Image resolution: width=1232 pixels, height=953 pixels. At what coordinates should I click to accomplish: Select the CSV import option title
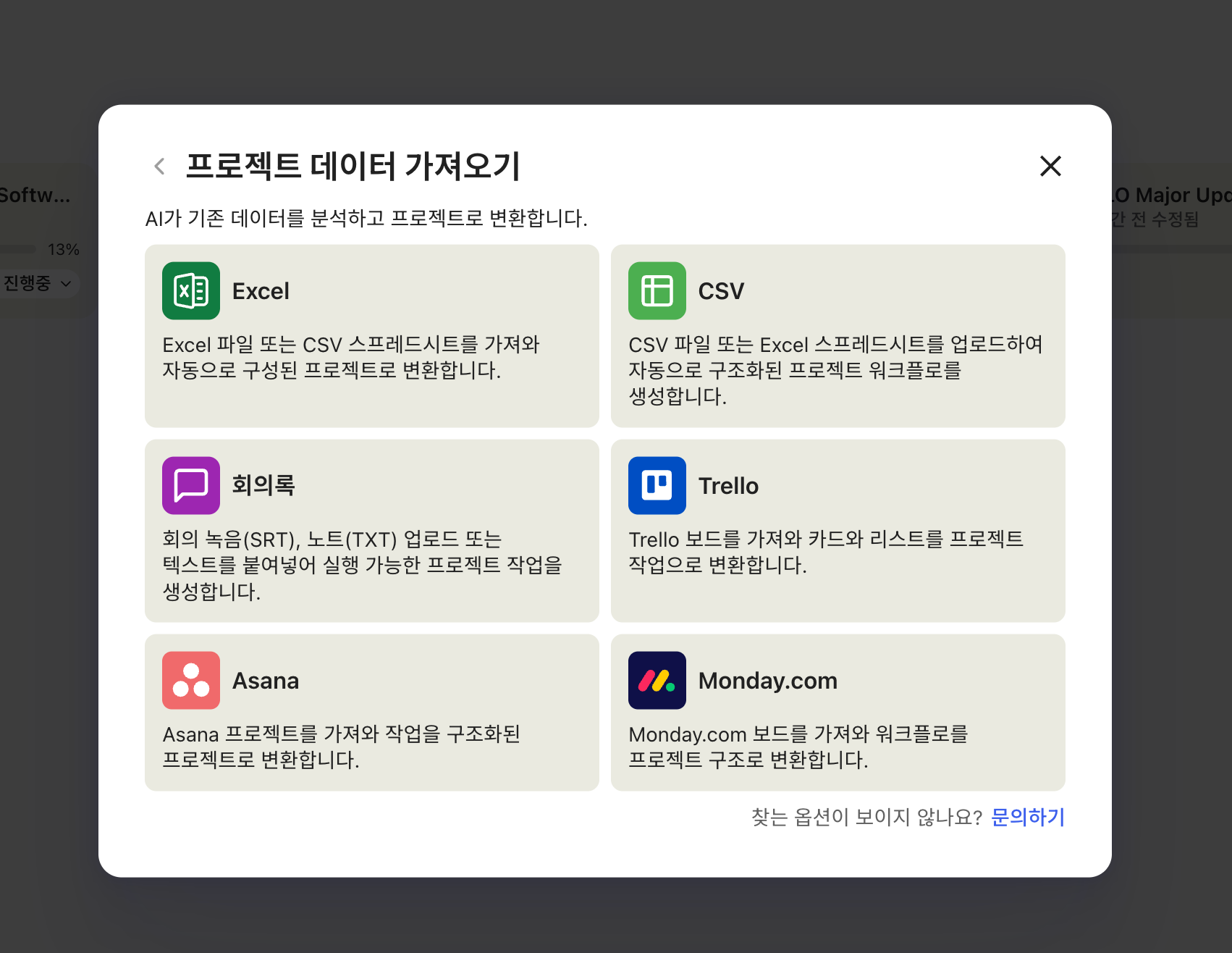pyautogui.click(x=721, y=291)
